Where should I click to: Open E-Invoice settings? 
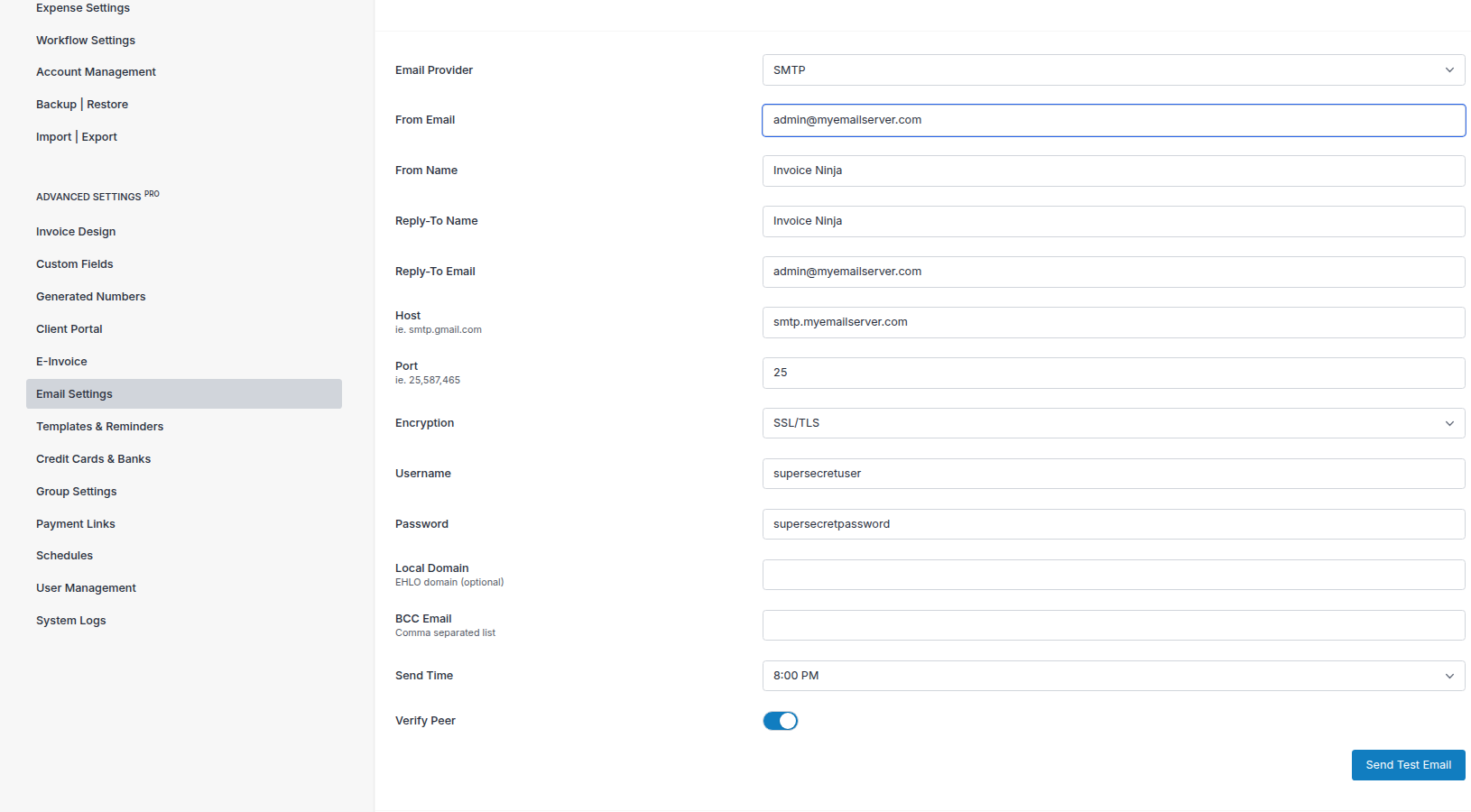point(61,361)
